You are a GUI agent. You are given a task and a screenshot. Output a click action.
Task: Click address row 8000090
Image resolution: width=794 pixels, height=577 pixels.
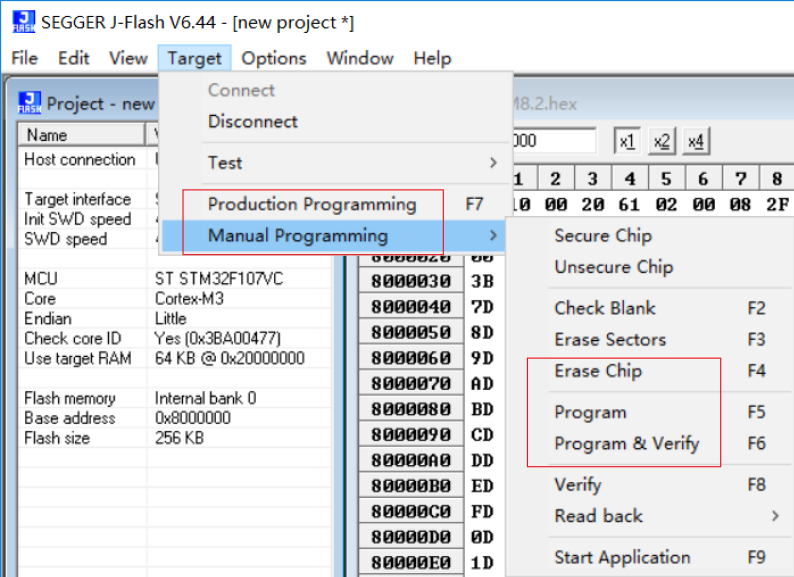coord(411,435)
